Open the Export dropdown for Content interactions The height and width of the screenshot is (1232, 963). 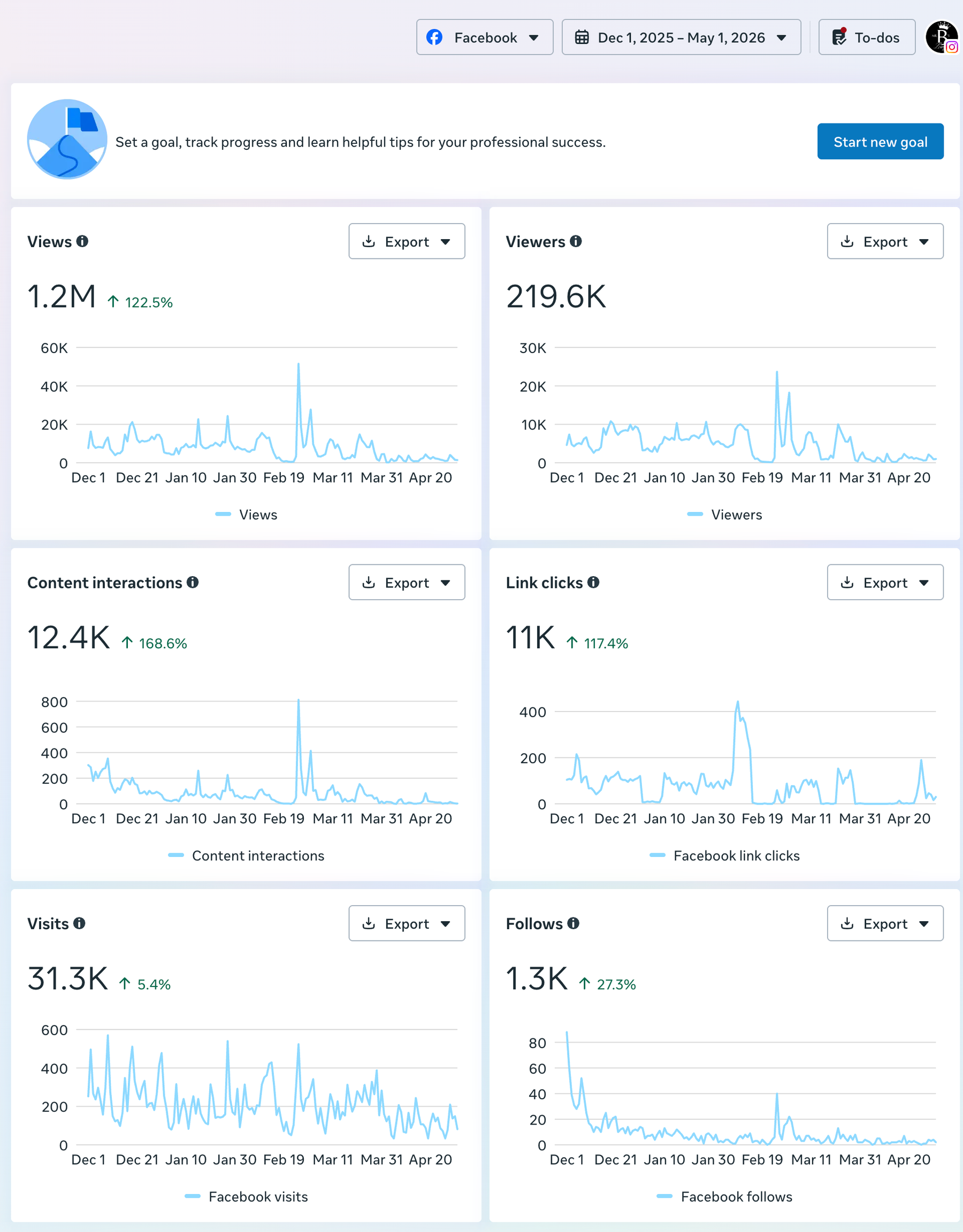[x=407, y=582]
